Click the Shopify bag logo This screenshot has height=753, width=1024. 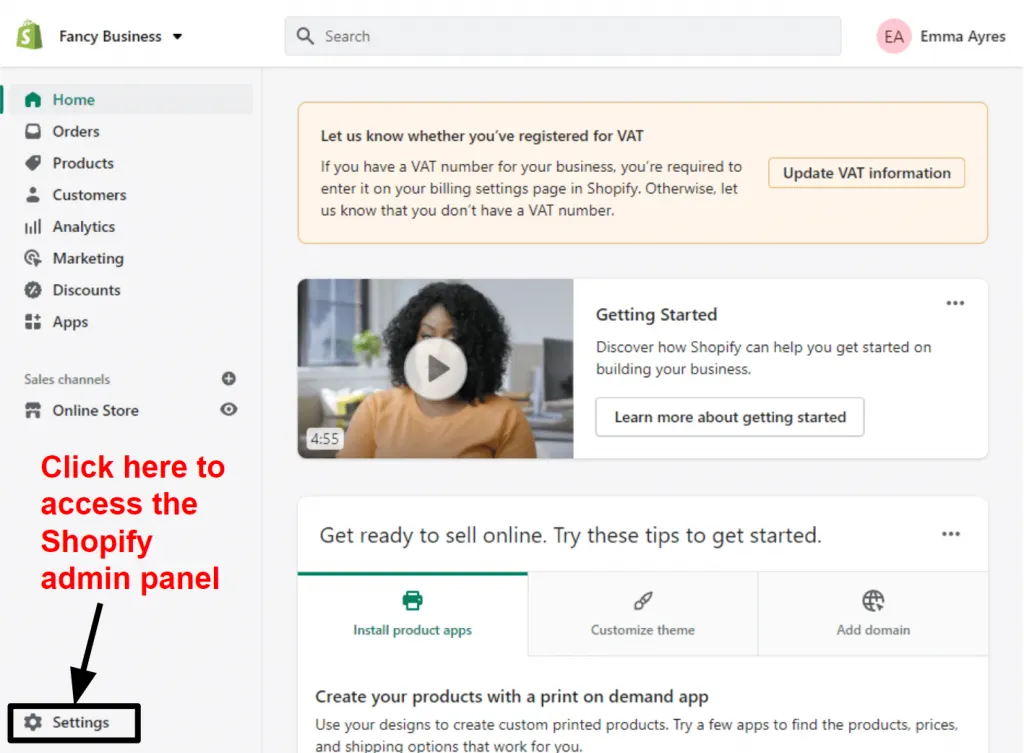click(x=29, y=35)
